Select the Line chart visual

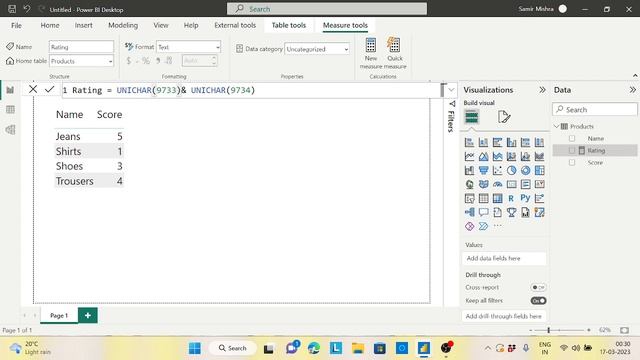[x=469, y=156]
